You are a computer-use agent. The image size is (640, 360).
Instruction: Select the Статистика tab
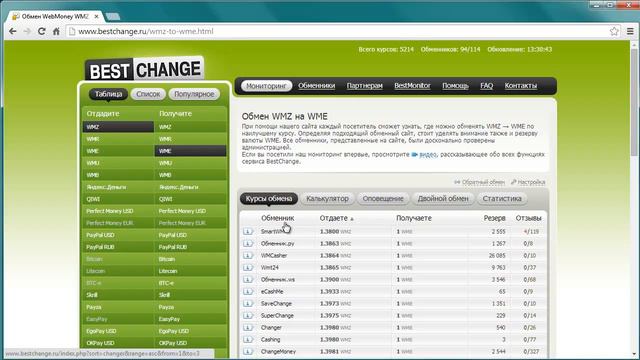click(x=502, y=199)
